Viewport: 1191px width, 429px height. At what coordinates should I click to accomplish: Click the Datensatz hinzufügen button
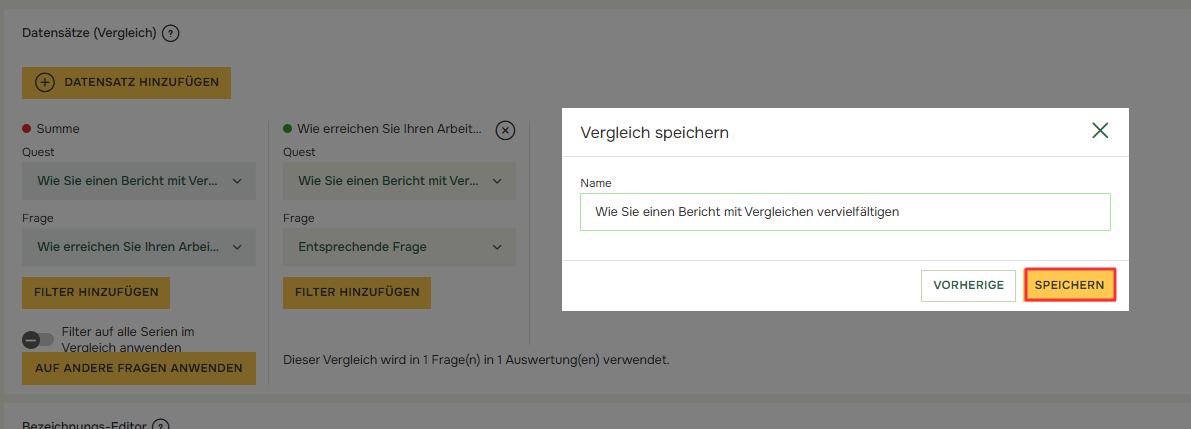pos(126,83)
